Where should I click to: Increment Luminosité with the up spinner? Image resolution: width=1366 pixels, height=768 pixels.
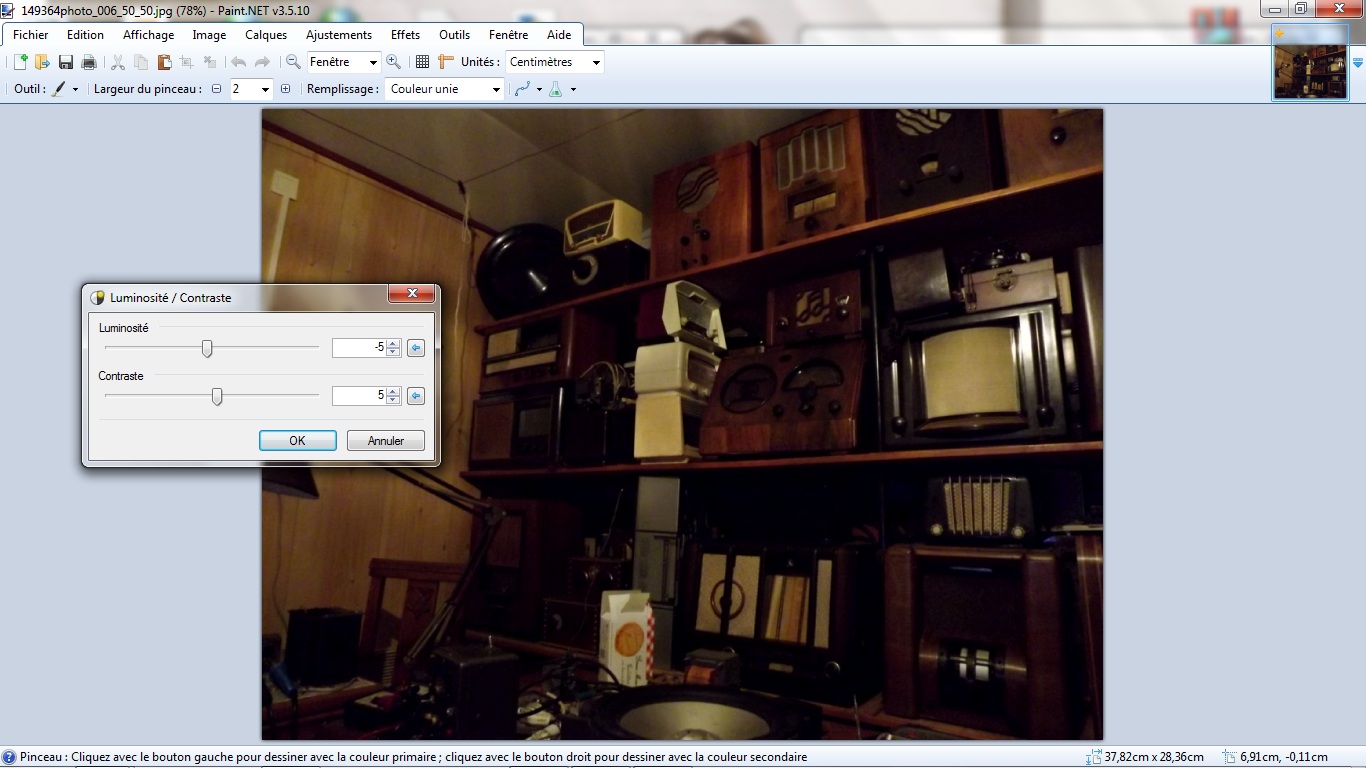(x=393, y=343)
